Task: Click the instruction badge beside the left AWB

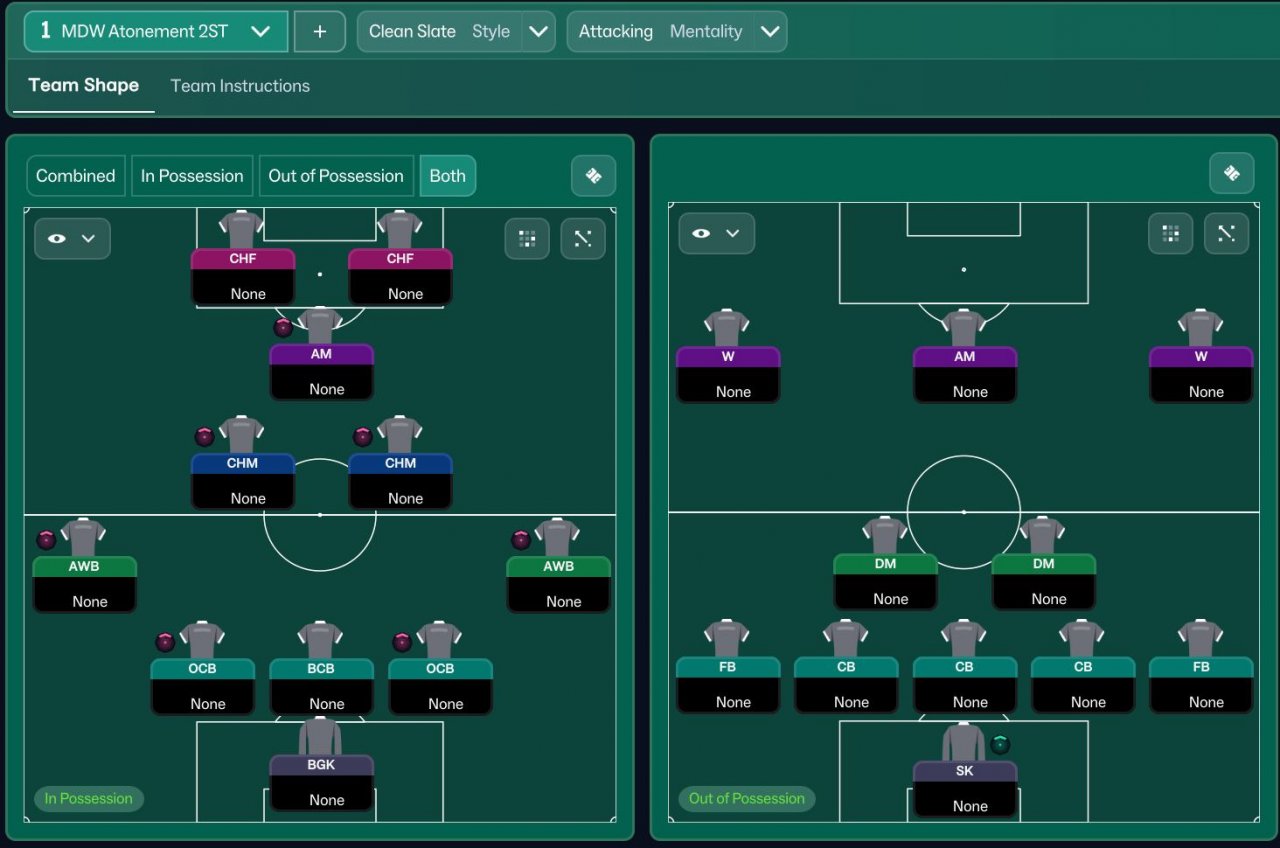Action: (46, 540)
